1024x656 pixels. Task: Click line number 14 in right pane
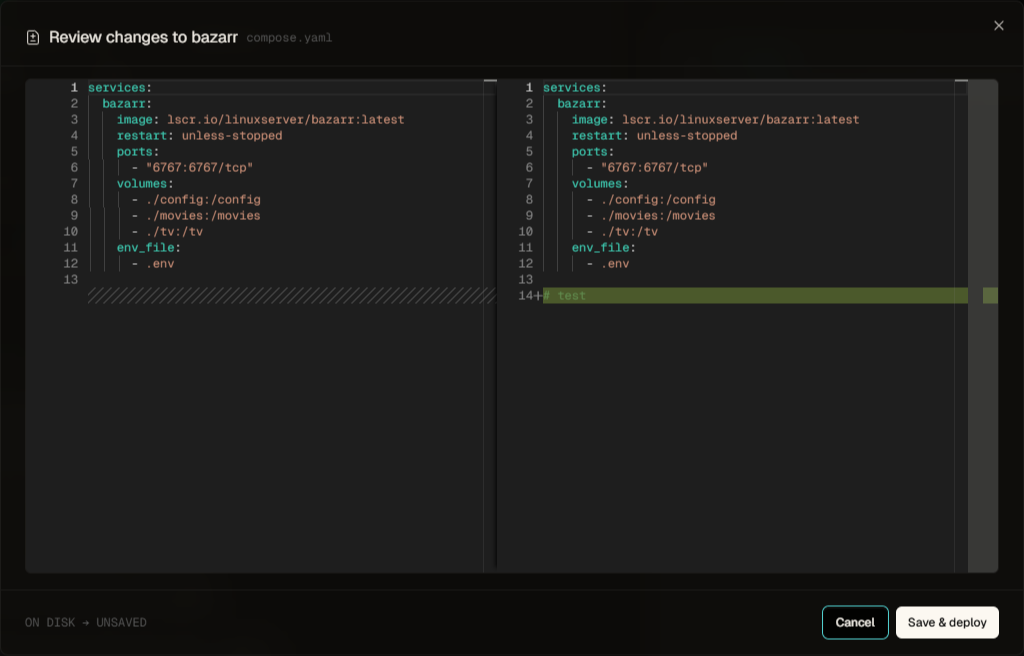pos(526,295)
